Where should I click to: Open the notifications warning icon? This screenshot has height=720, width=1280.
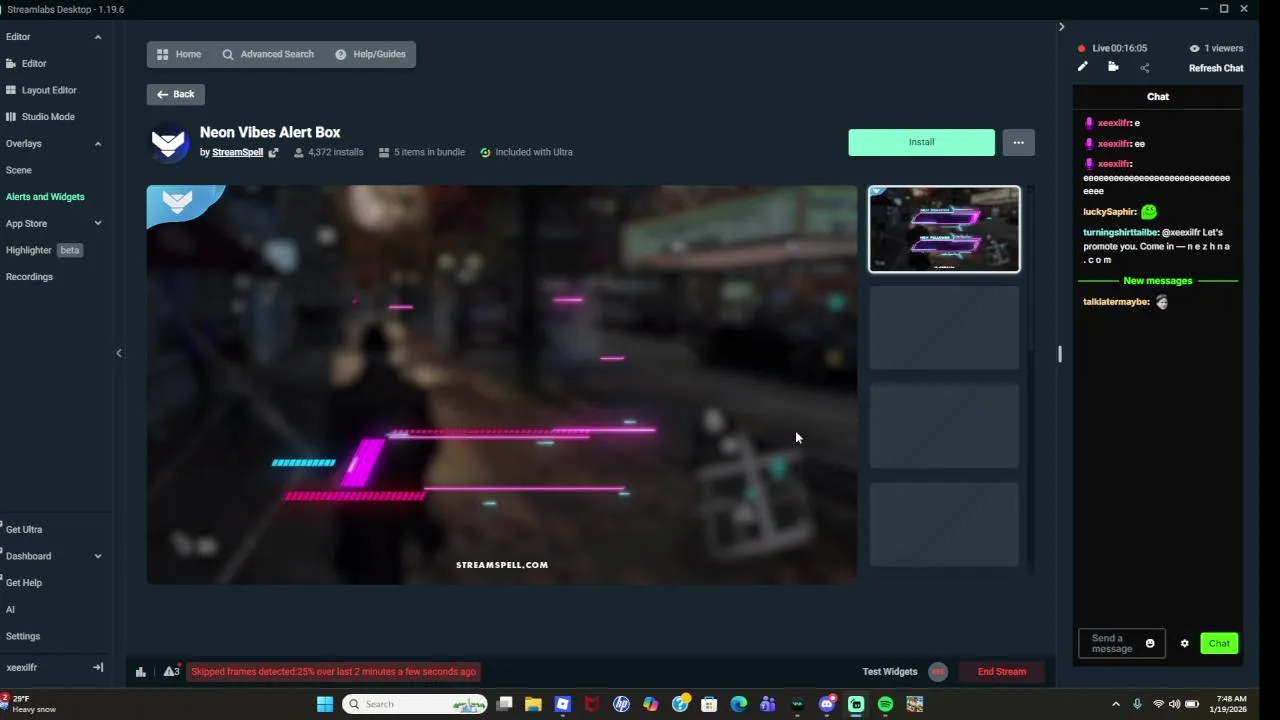(x=171, y=672)
